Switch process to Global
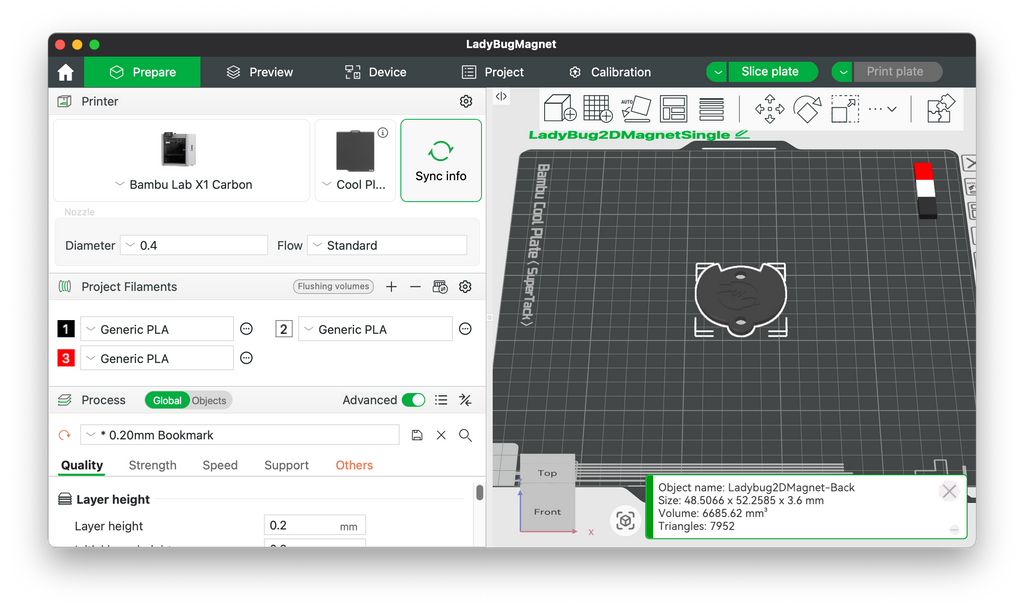The height and width of the screenshot is (611, 1024). point(167,400)
